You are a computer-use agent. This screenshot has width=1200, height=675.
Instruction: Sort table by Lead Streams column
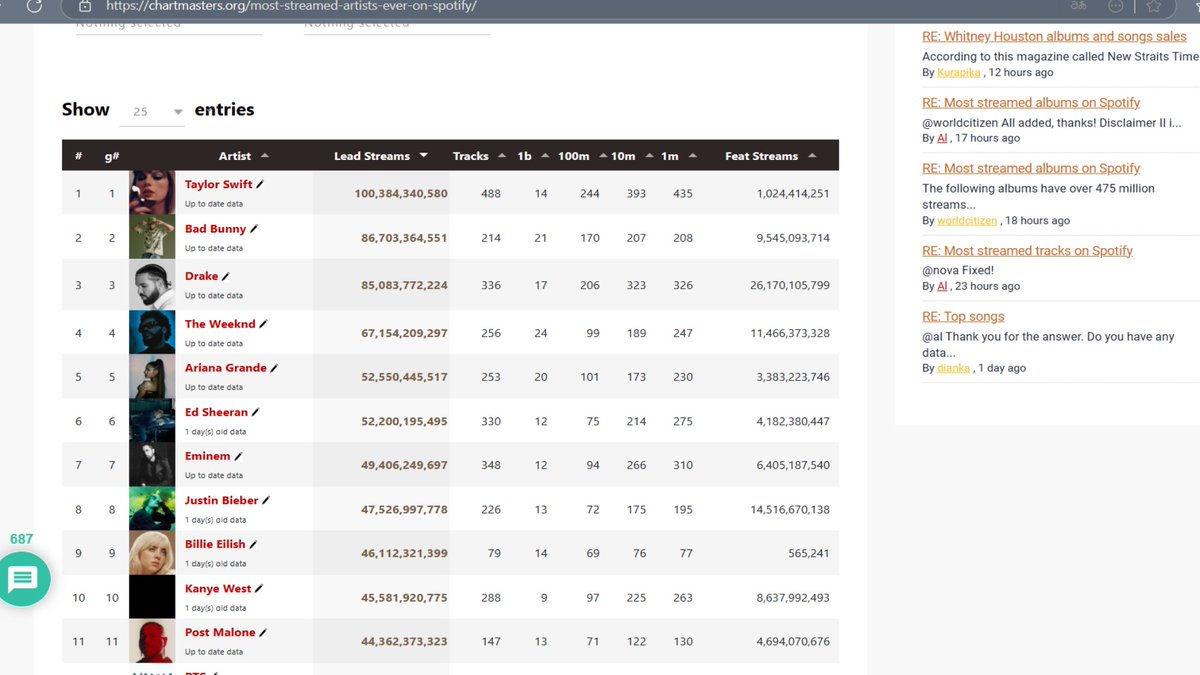(381, 156)
